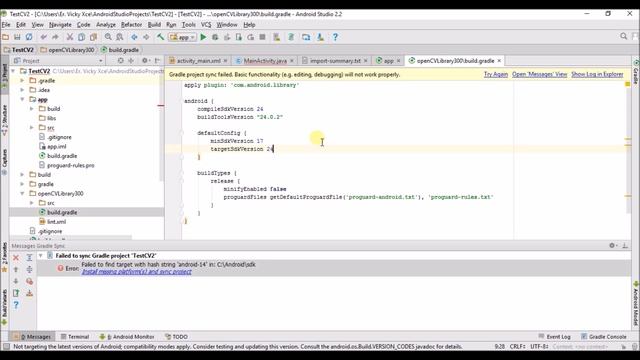This screenshot has height=360, width=640.
Task: Click the Debug app bug icon
Action: point(215,37)
